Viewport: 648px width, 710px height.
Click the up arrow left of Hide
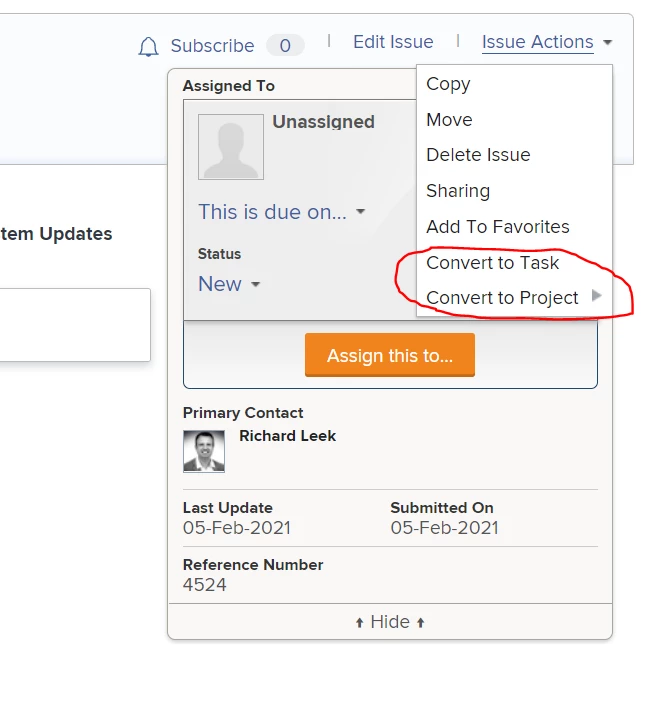click(x=360, y=623)
